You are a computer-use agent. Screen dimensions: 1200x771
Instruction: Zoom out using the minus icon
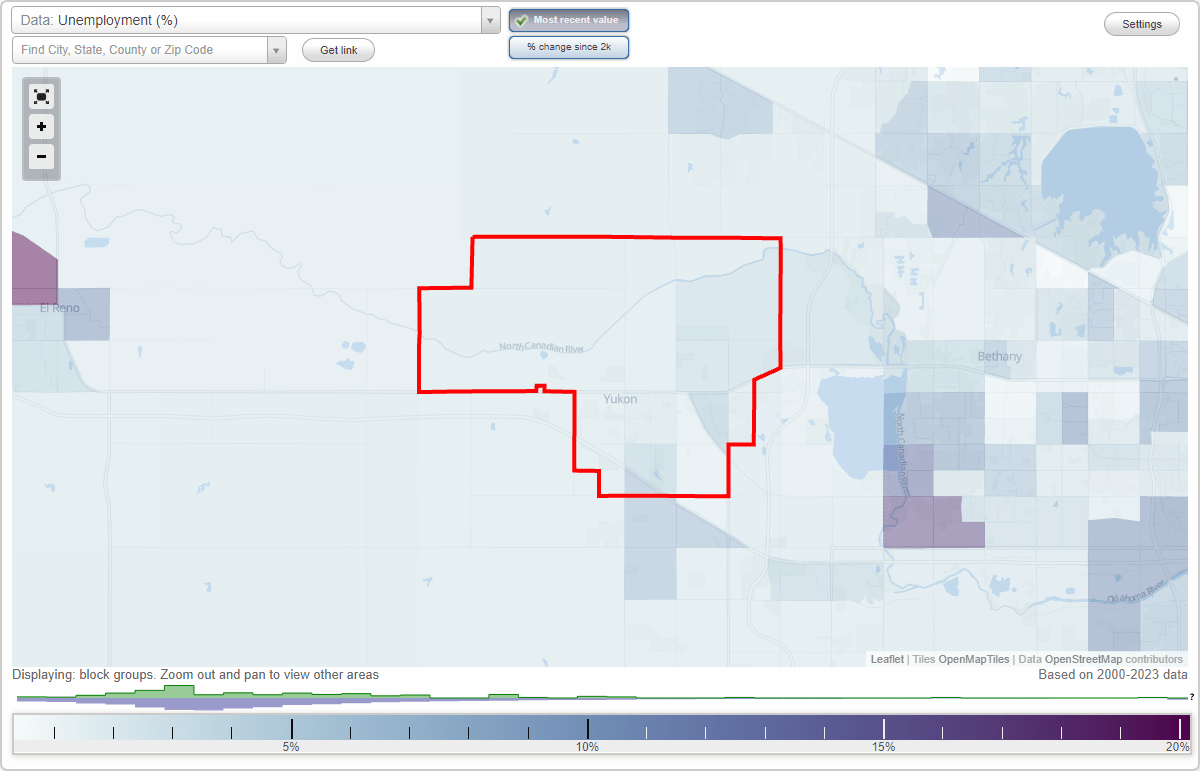click(41, 157)
